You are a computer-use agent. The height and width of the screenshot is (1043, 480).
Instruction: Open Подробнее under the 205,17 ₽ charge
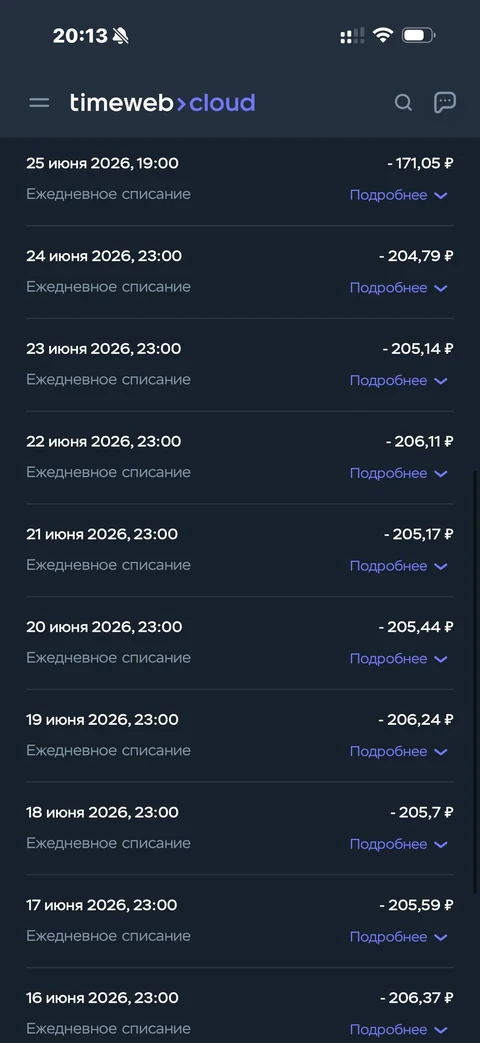pos(399,566)
